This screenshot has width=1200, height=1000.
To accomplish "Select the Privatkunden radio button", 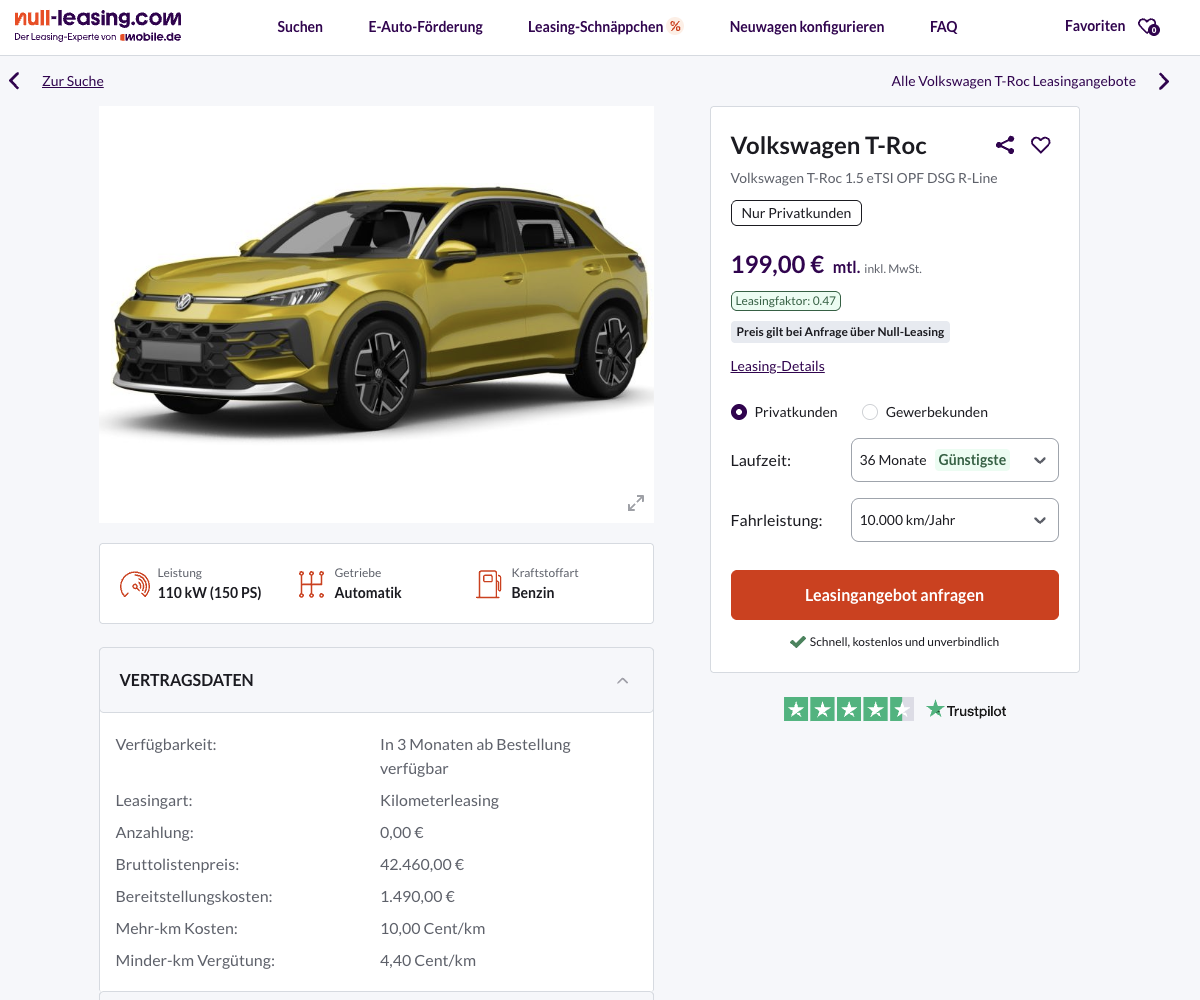I will click(739, 412).
